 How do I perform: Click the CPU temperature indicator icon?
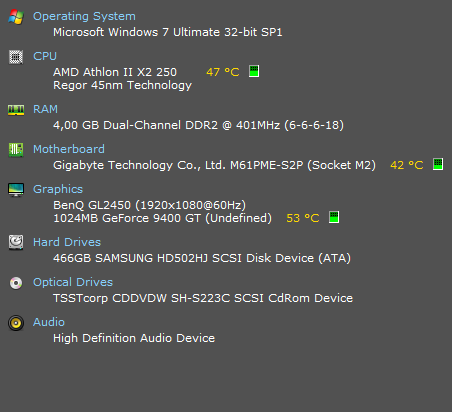click(x=254, y=71)
